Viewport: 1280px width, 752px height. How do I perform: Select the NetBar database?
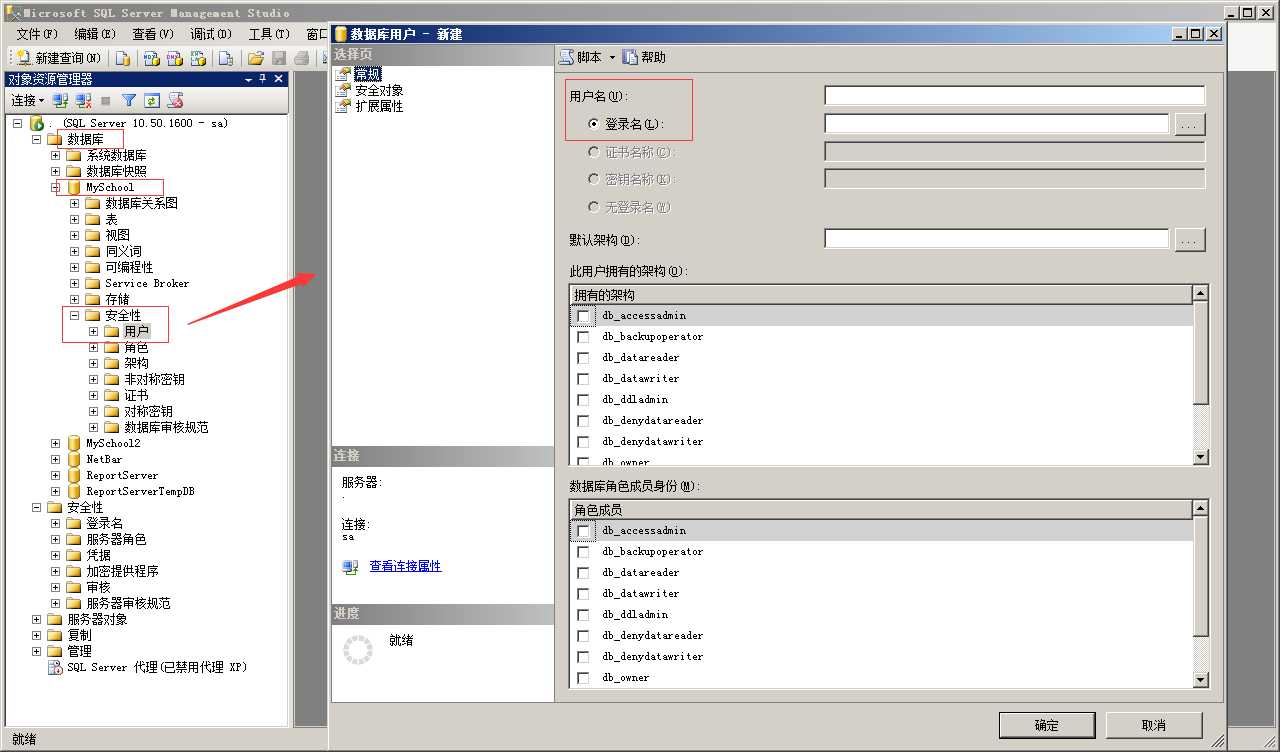click(104, 459)
